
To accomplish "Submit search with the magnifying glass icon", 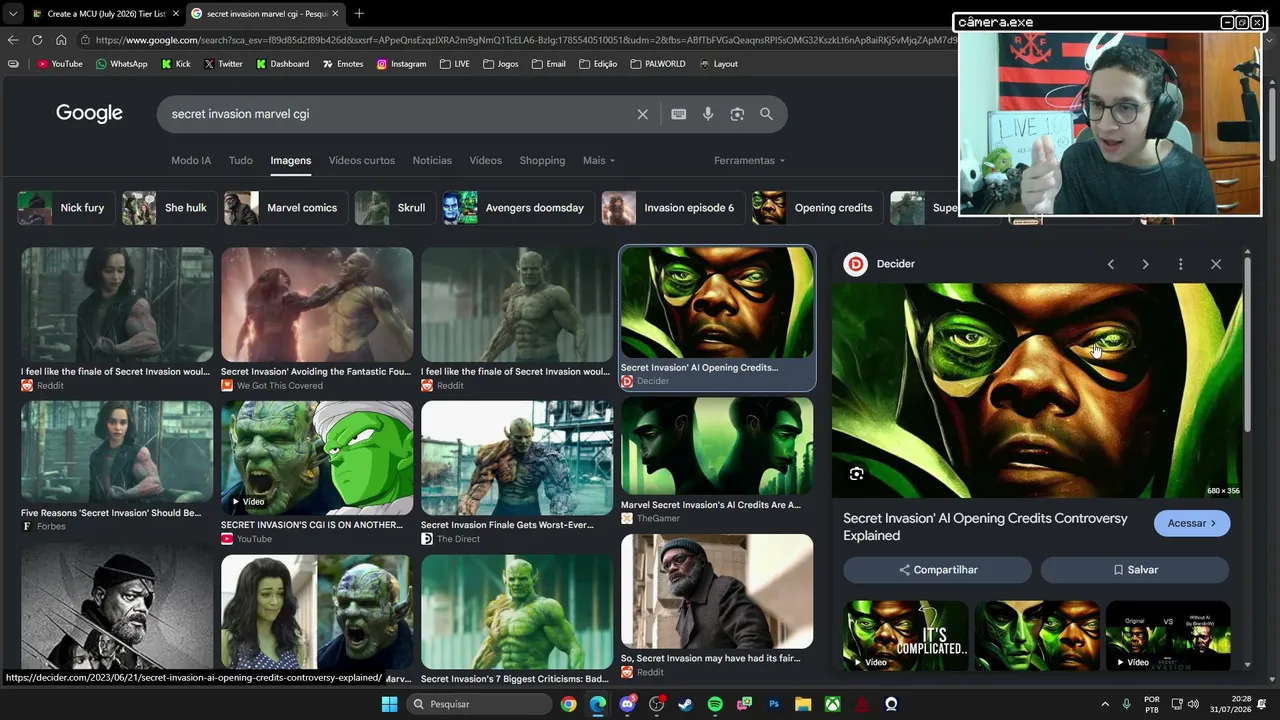I will [766, 114].
